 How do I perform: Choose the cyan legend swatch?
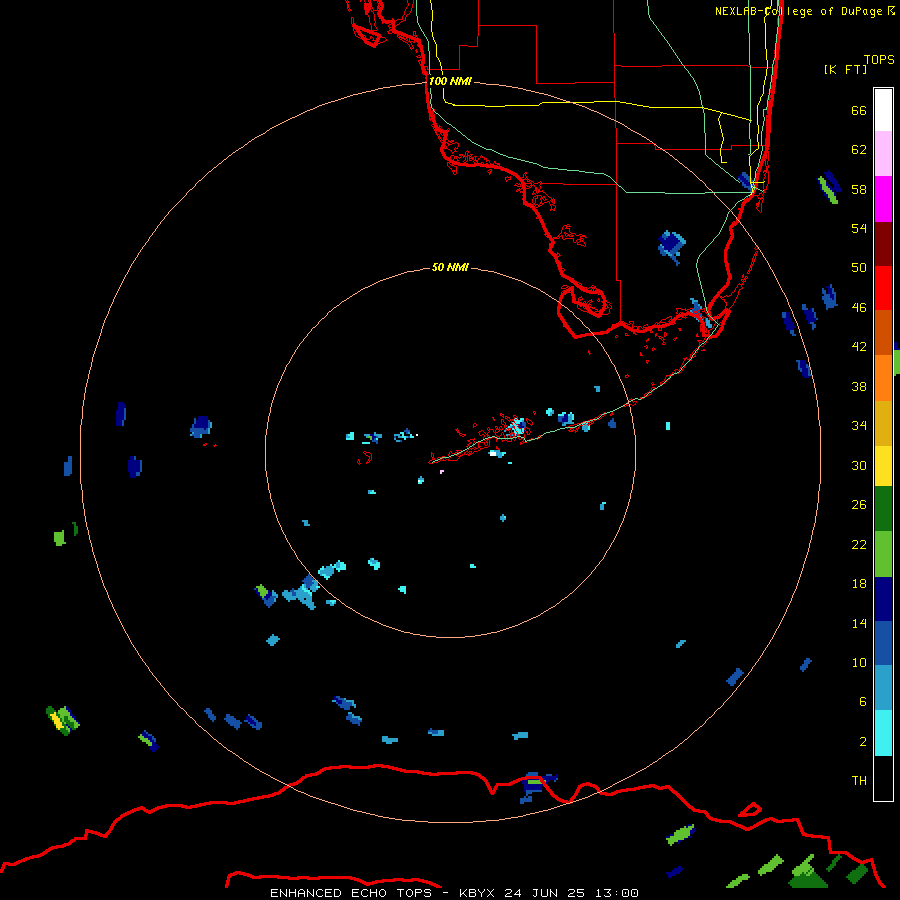point(883,733)
